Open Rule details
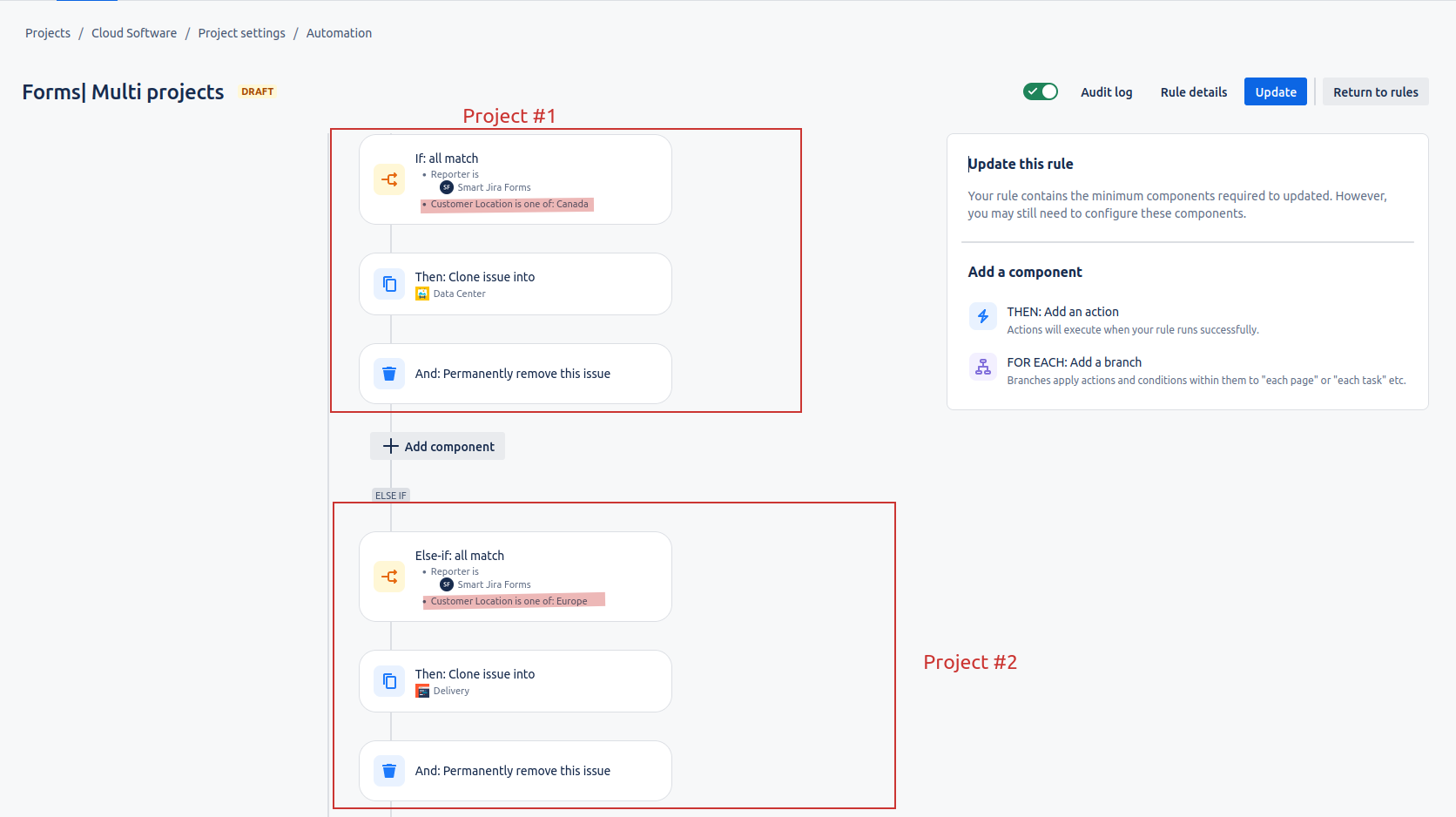This screenshot has width=1456, height=817. point(1193,92)
